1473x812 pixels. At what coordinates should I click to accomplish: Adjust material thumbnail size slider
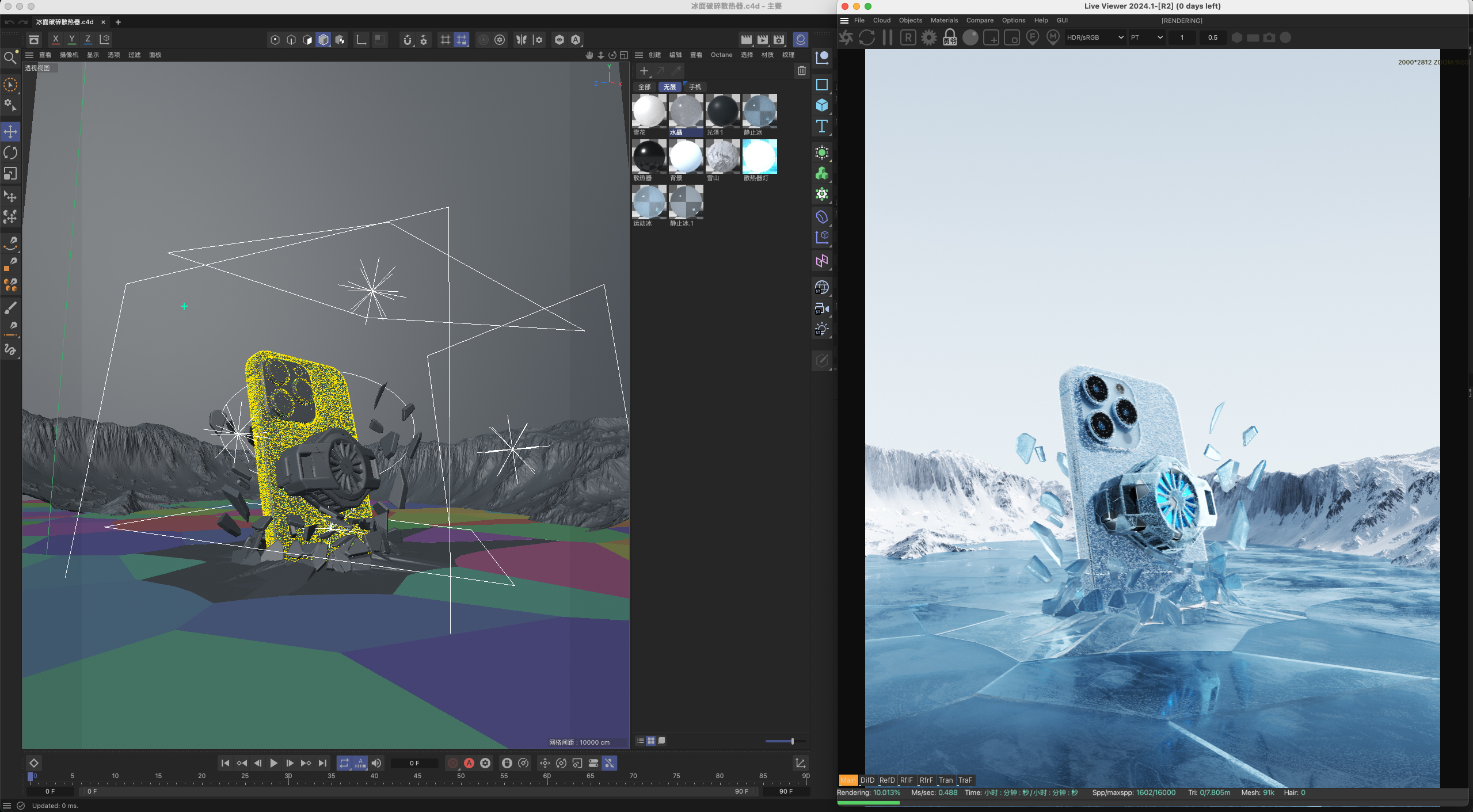tap(791, 741)
